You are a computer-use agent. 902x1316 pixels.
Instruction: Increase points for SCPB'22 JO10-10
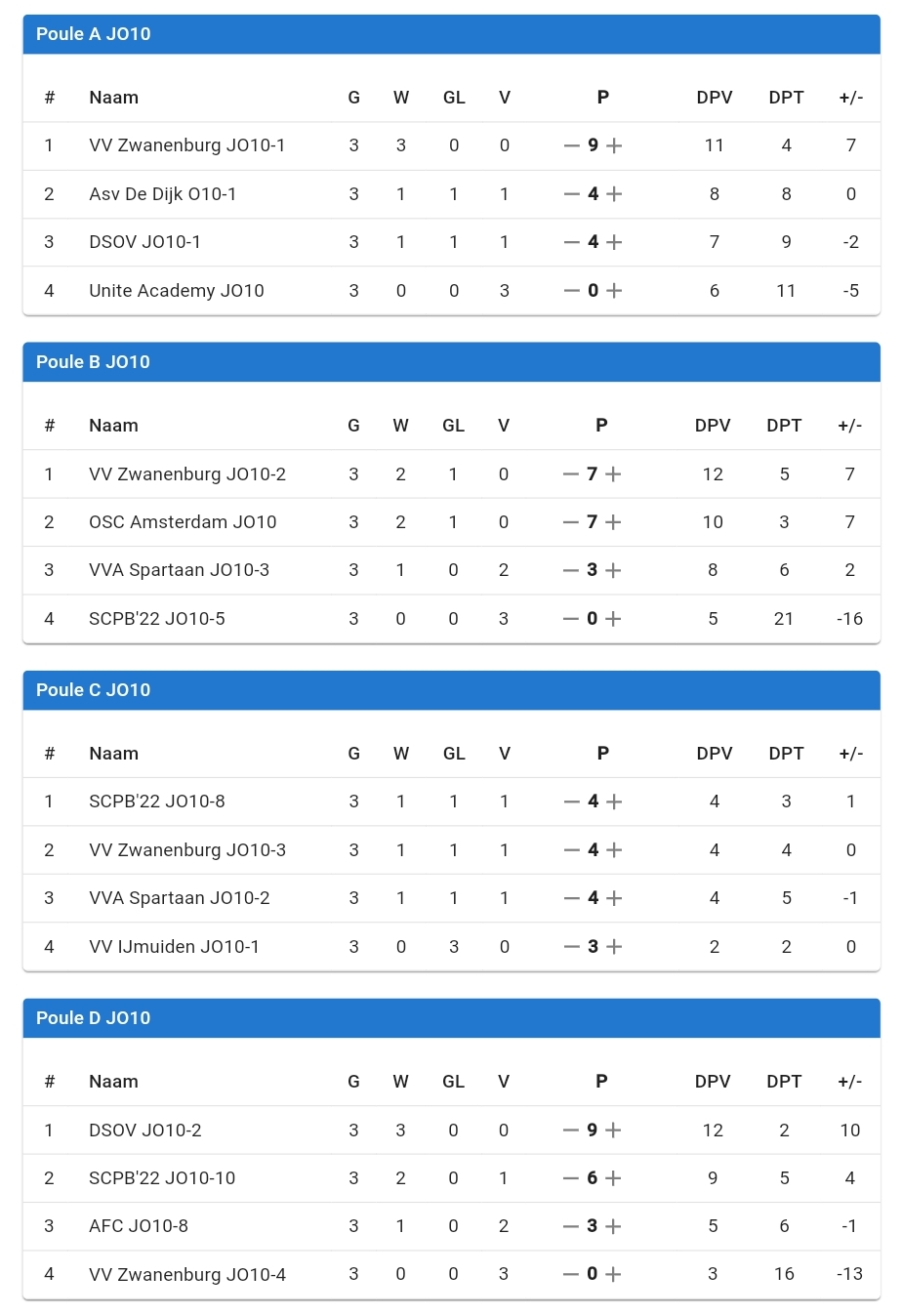coord(613,1178)
